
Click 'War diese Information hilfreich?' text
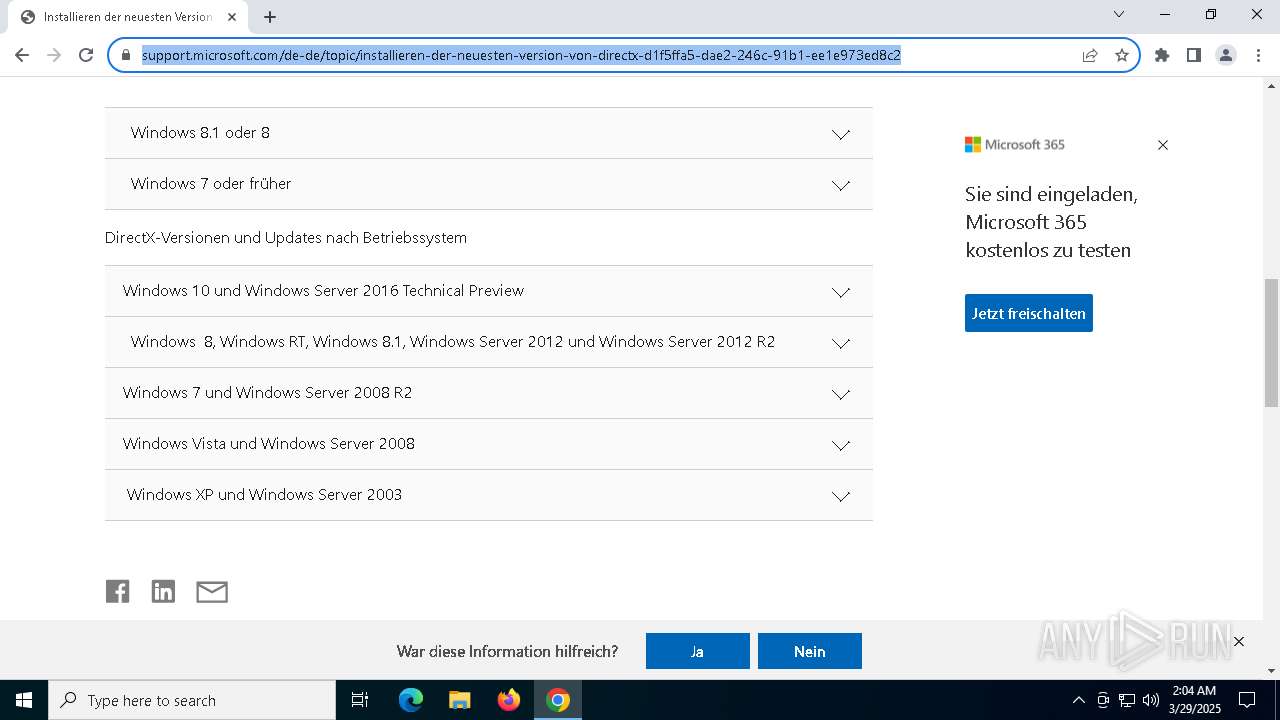[507, 651]
